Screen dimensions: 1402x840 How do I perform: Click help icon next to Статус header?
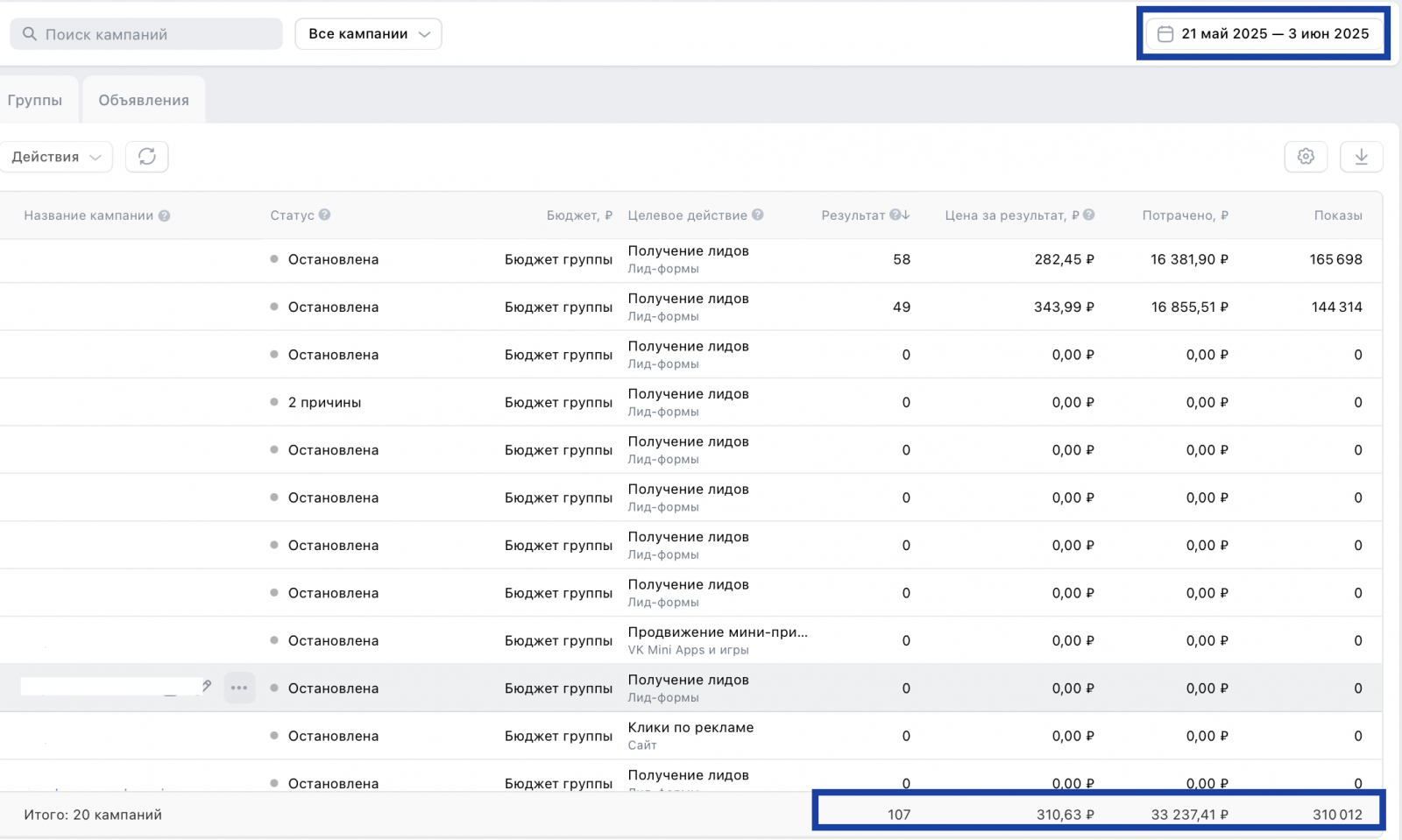click(x=324, y=215)
